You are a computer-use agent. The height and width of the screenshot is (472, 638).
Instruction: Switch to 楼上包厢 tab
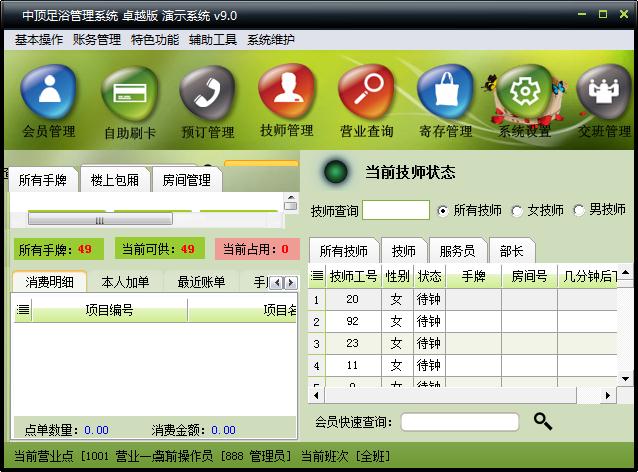[115, 180]
